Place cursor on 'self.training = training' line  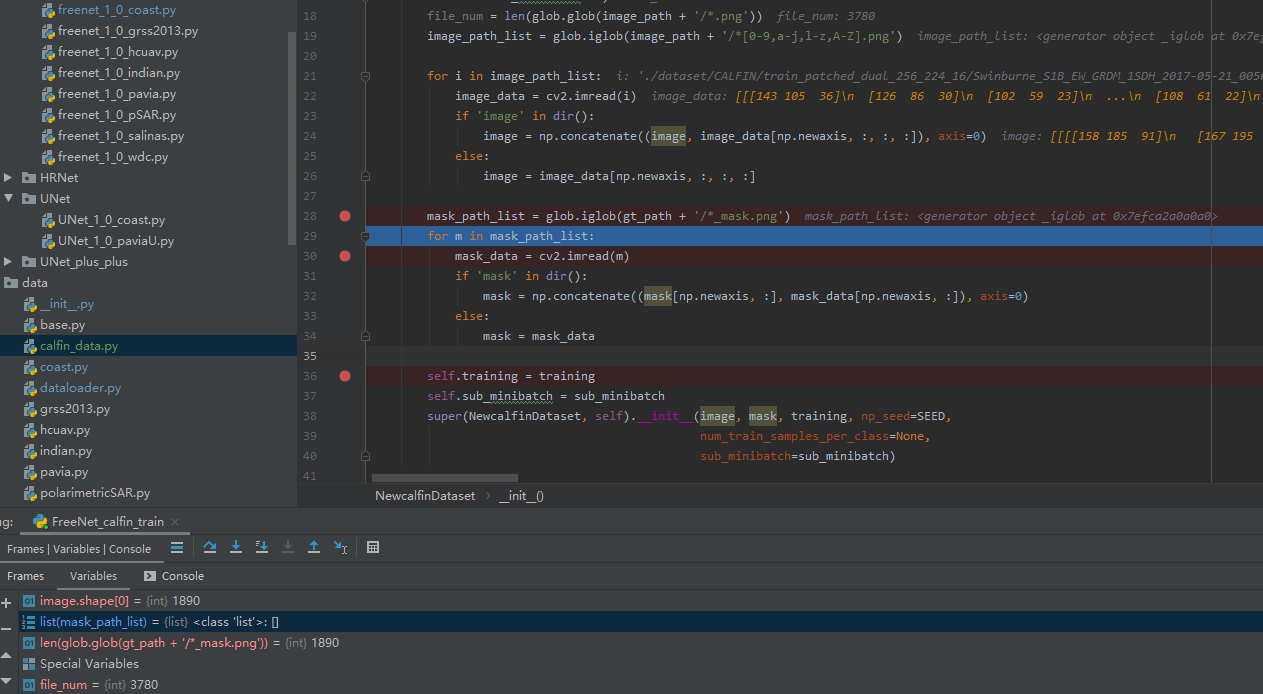click(x=511, y=376)
